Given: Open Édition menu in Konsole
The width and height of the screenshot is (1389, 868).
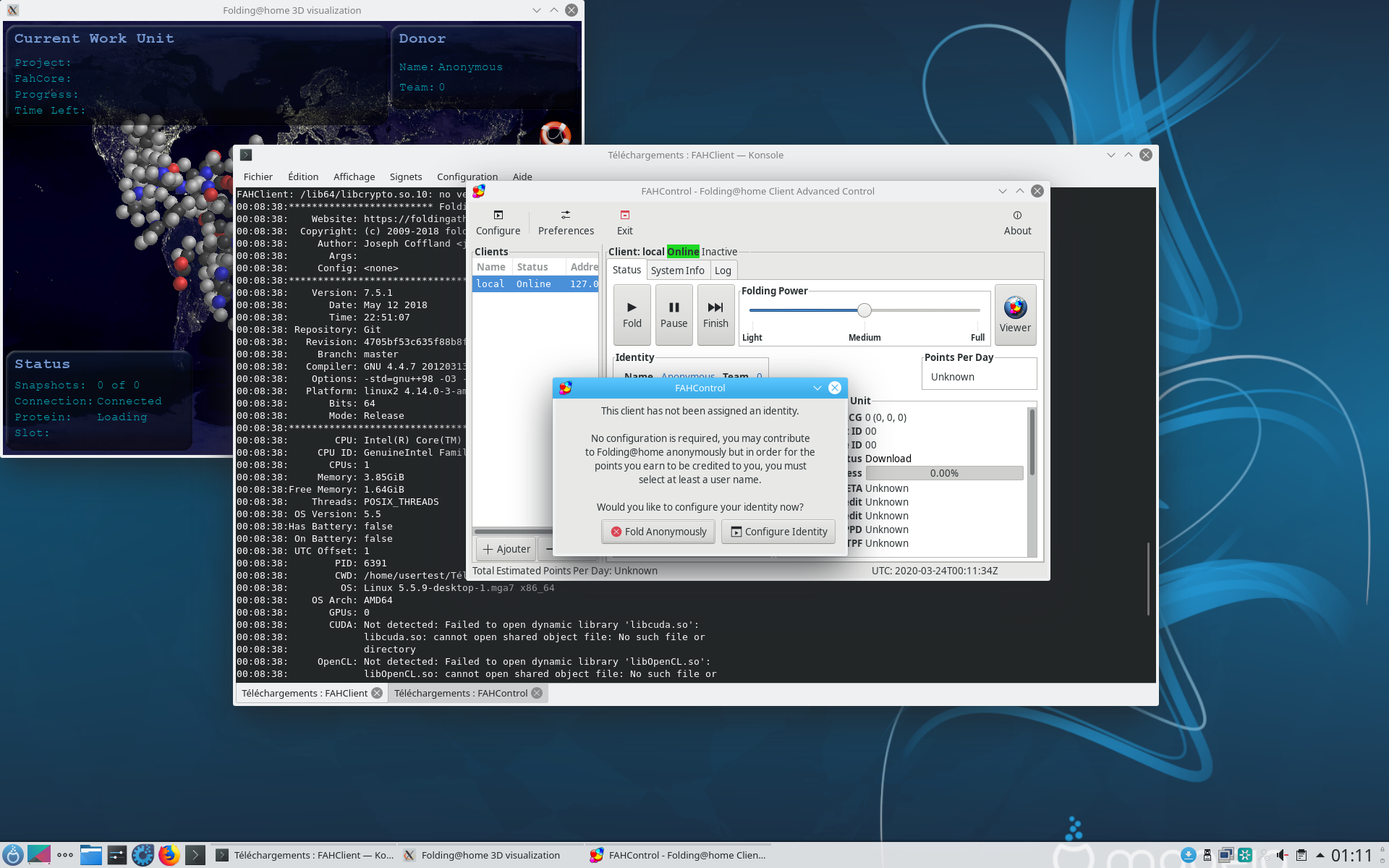Looking at the screenshot, I should (303, 176).
